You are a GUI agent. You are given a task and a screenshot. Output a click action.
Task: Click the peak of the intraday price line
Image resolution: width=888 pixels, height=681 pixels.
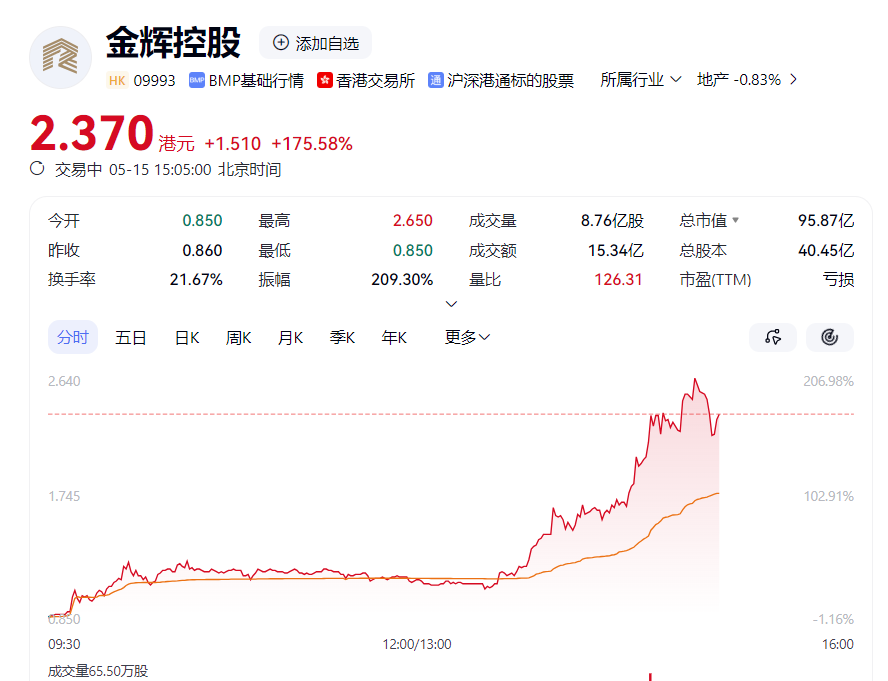pyautogui.click(x=695, y=379)
